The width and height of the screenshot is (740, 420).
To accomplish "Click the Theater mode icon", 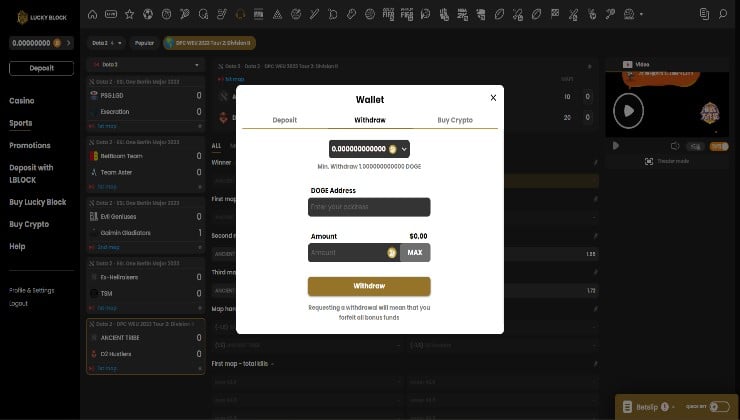I will 649,161.
